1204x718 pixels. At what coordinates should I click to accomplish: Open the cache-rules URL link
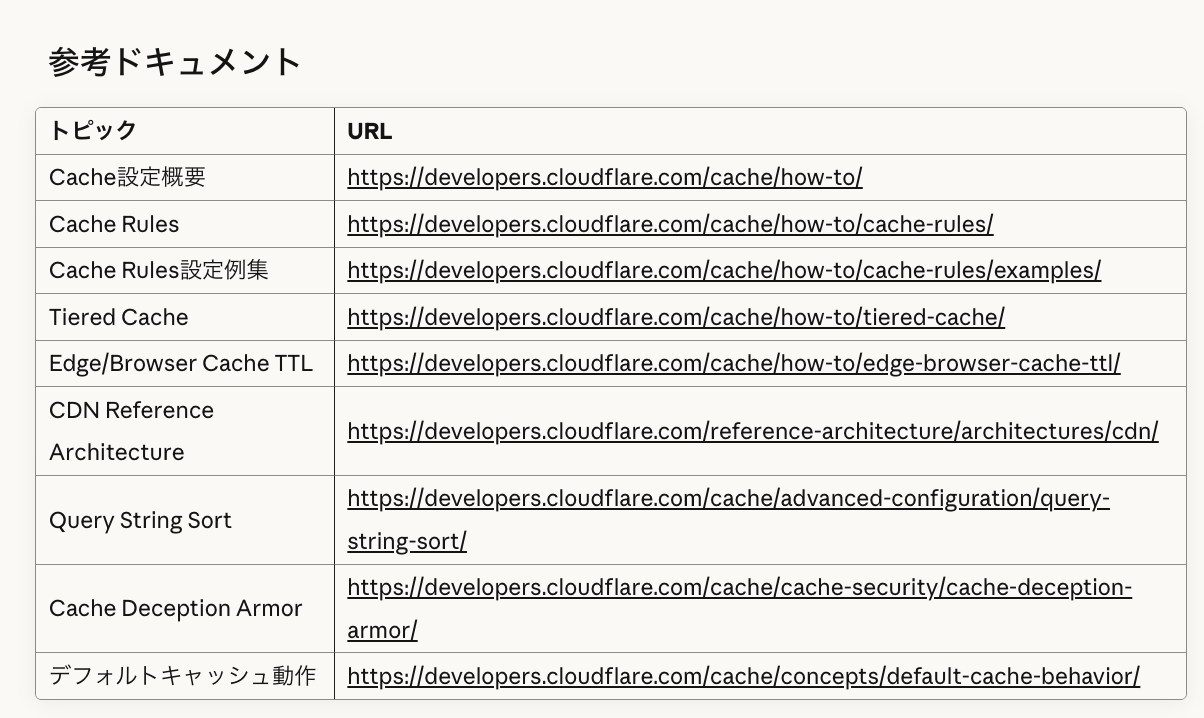tap(670, 224)
